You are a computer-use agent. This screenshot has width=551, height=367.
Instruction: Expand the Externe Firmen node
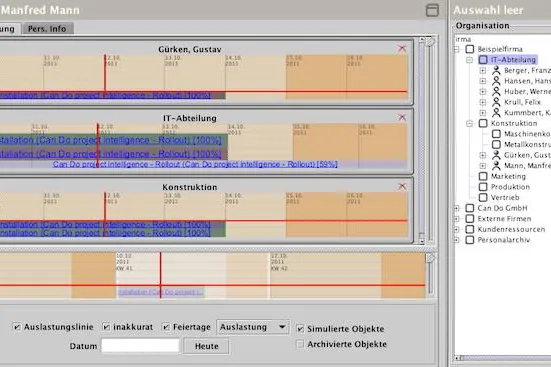click(456, 219)
